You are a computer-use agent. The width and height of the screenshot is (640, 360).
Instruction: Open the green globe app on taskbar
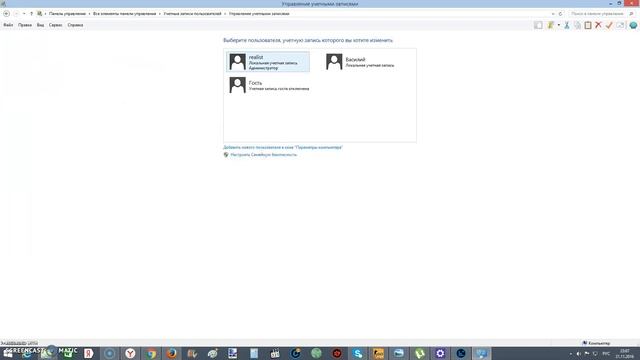316,353
